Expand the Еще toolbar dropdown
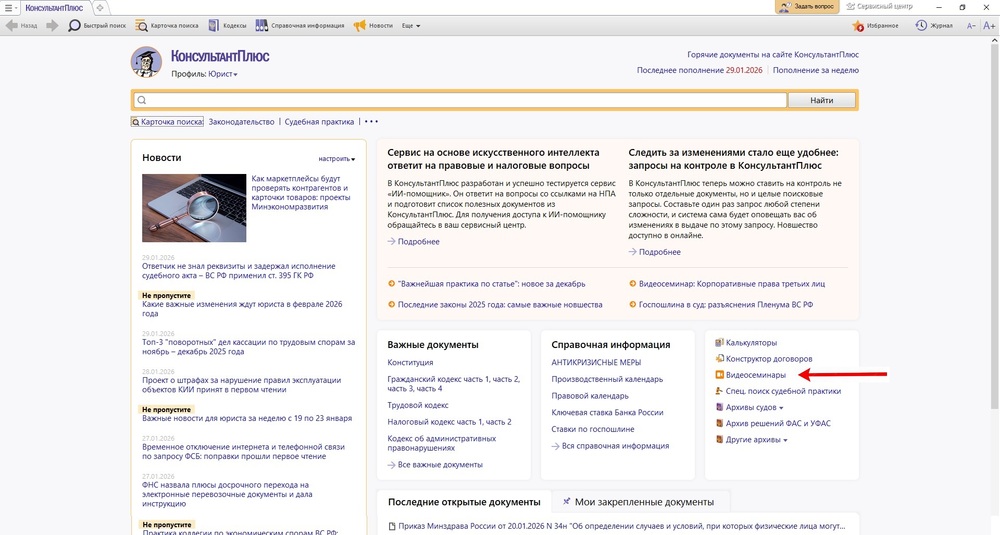1000x535 pixels. [x=411, y=25]
